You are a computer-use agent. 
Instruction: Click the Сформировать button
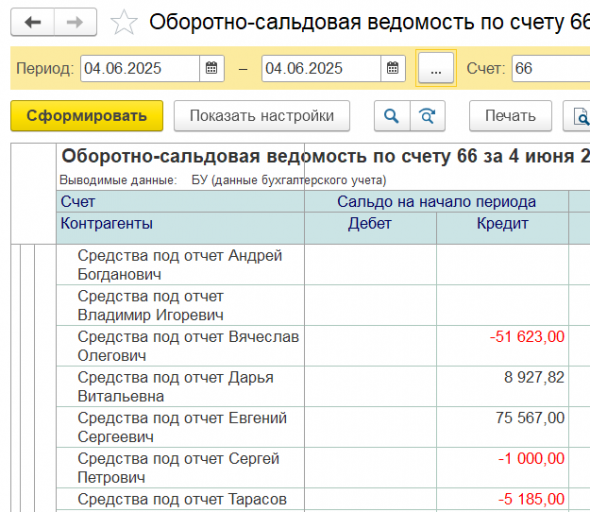coord(87,116)
